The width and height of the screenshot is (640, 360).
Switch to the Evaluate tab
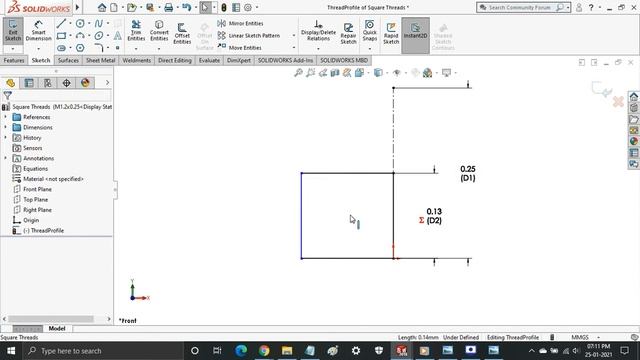pos(209,60)
